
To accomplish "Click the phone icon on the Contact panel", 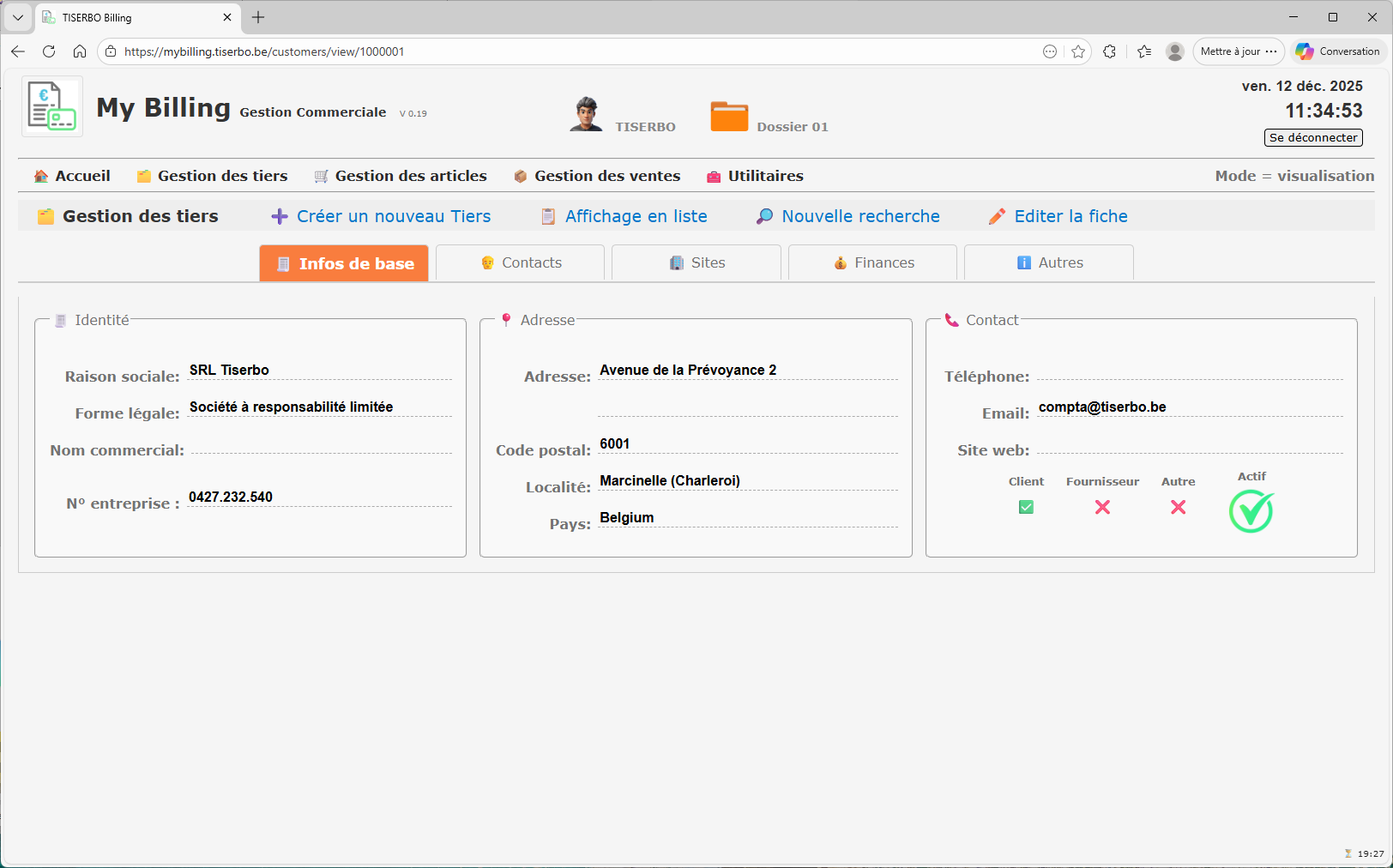I will coord(950,319).
